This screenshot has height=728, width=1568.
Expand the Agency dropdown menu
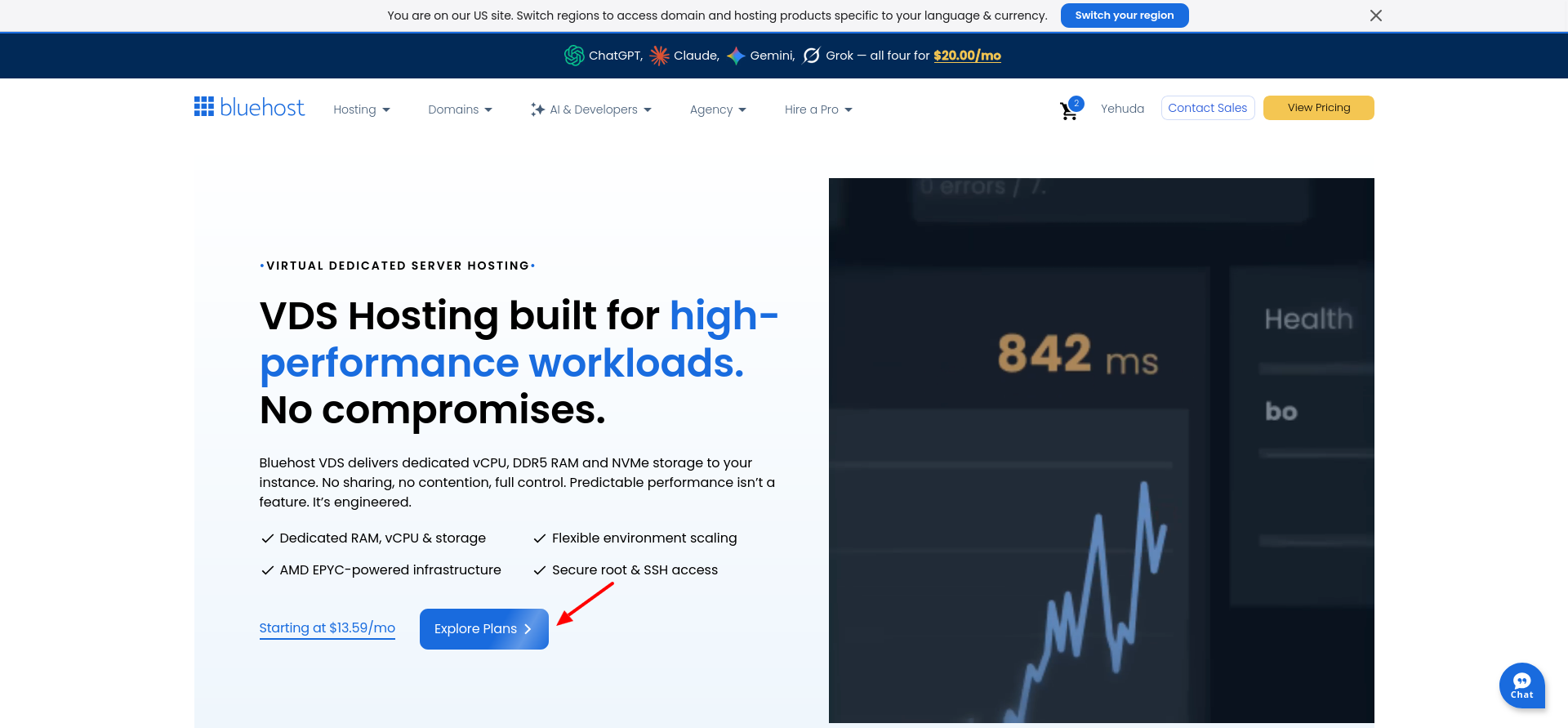point(718,109)
